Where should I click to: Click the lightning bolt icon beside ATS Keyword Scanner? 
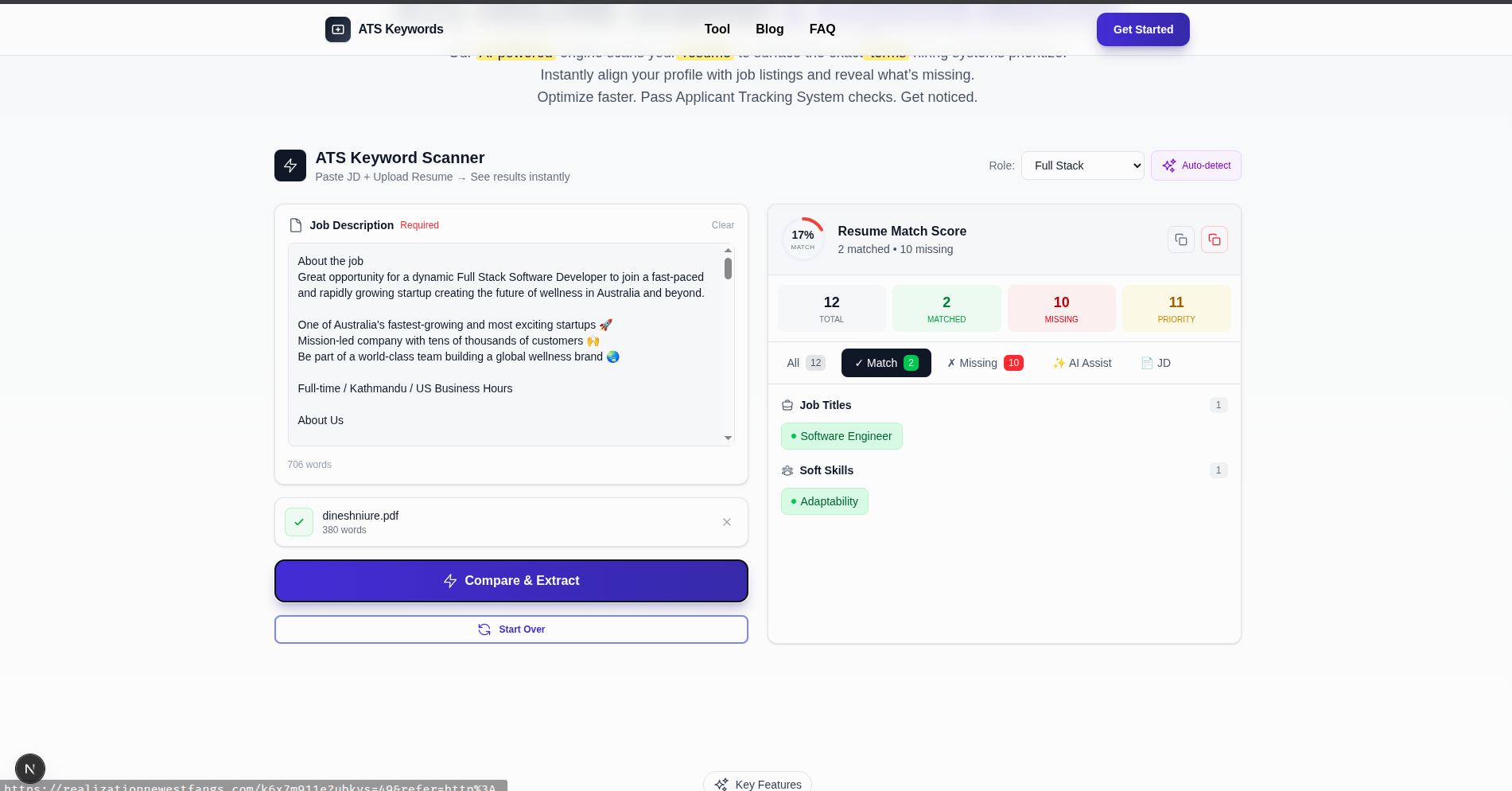290,166
